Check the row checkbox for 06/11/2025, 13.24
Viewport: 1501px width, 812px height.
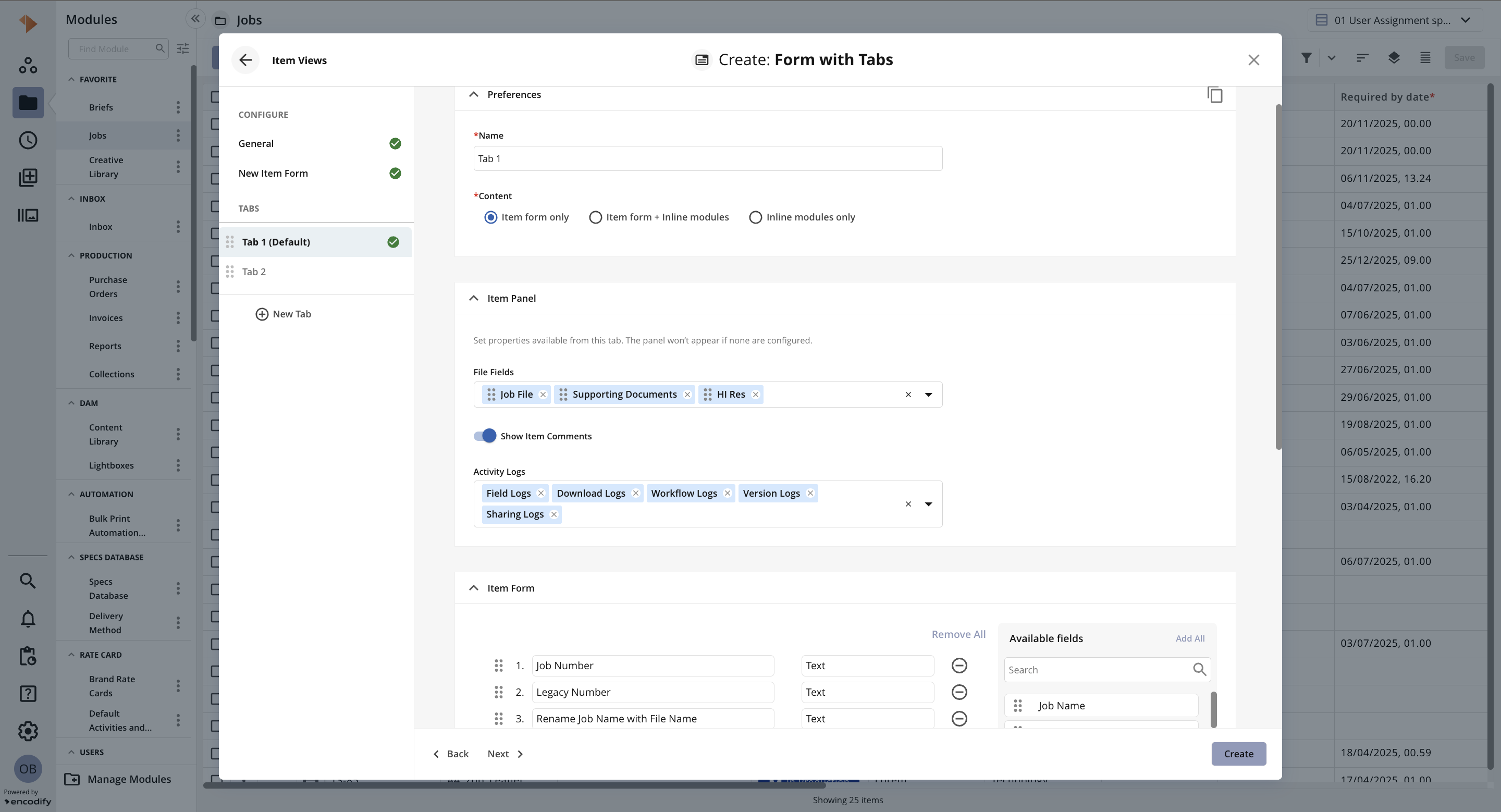tap(214, 178)
